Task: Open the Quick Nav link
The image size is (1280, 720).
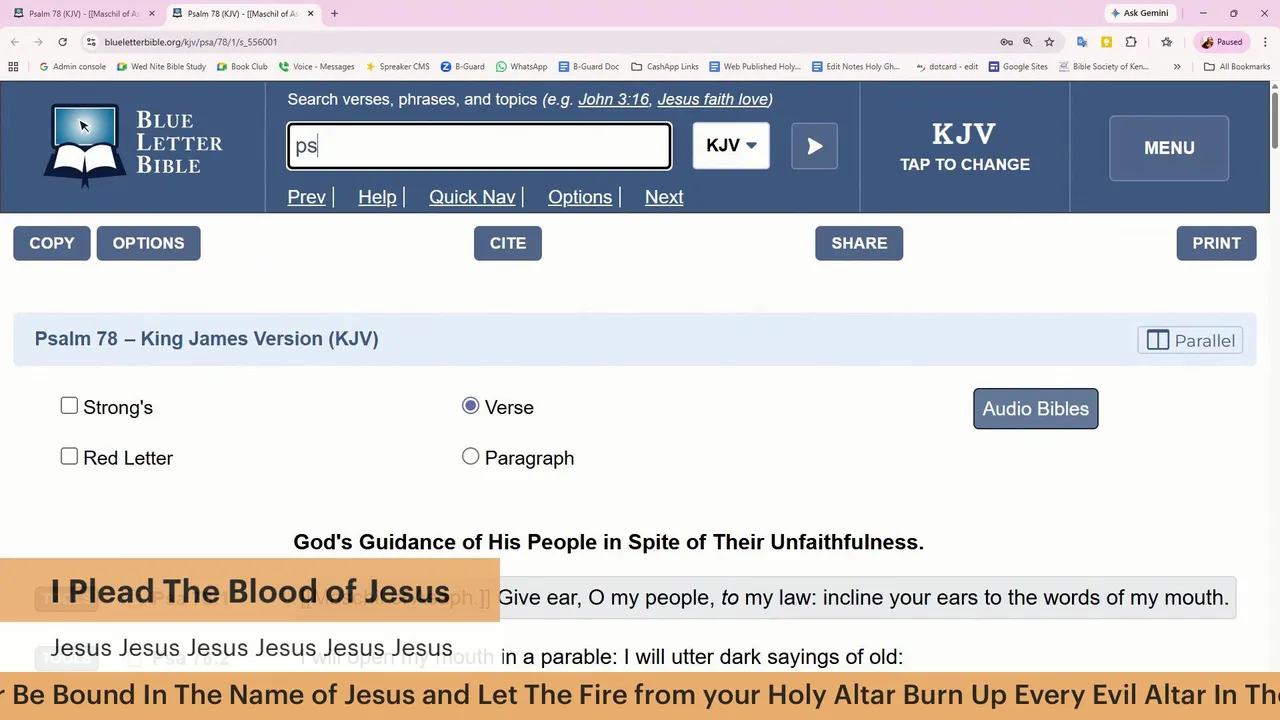Action: tap(472, 197)
